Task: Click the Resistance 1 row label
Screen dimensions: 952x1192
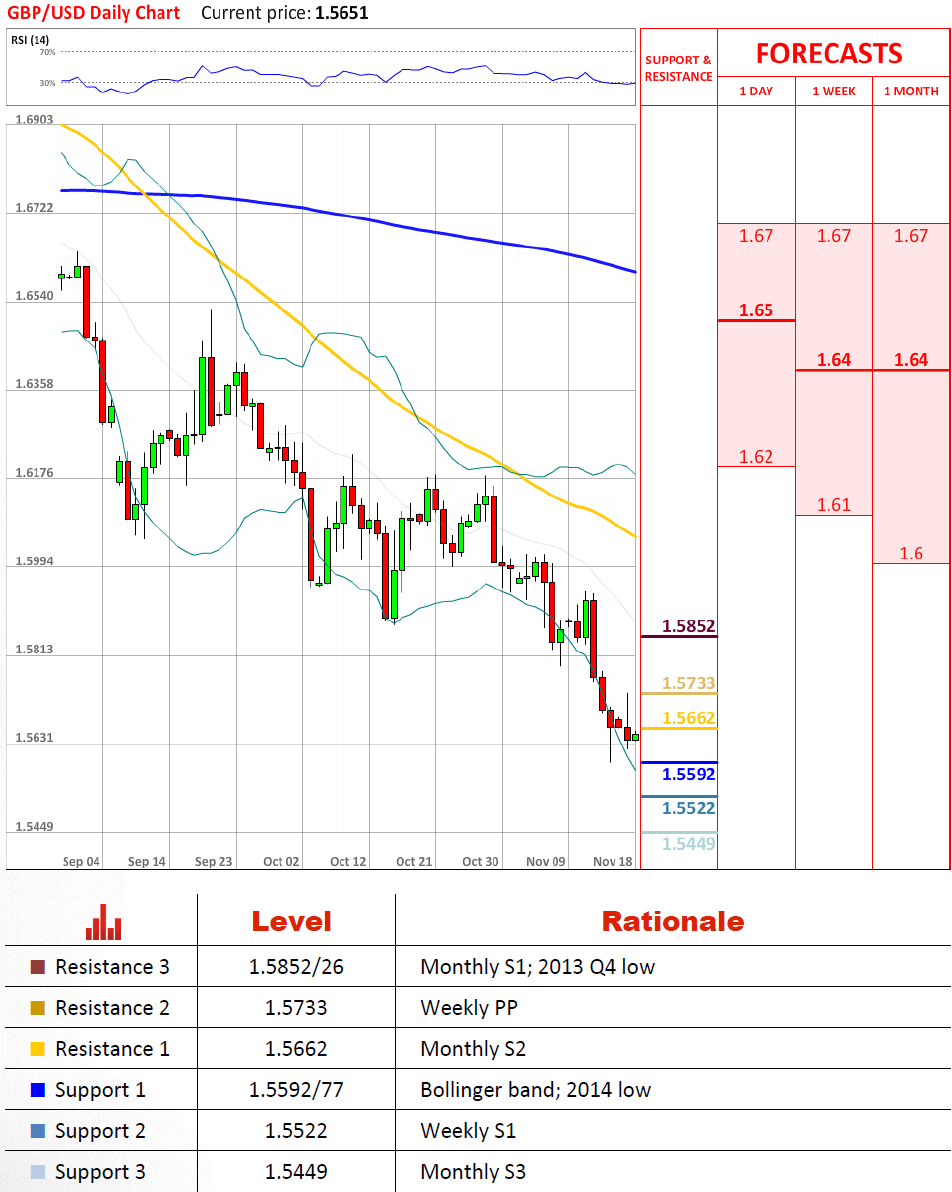Action: pyautogui.click(x=113, y=1049)
